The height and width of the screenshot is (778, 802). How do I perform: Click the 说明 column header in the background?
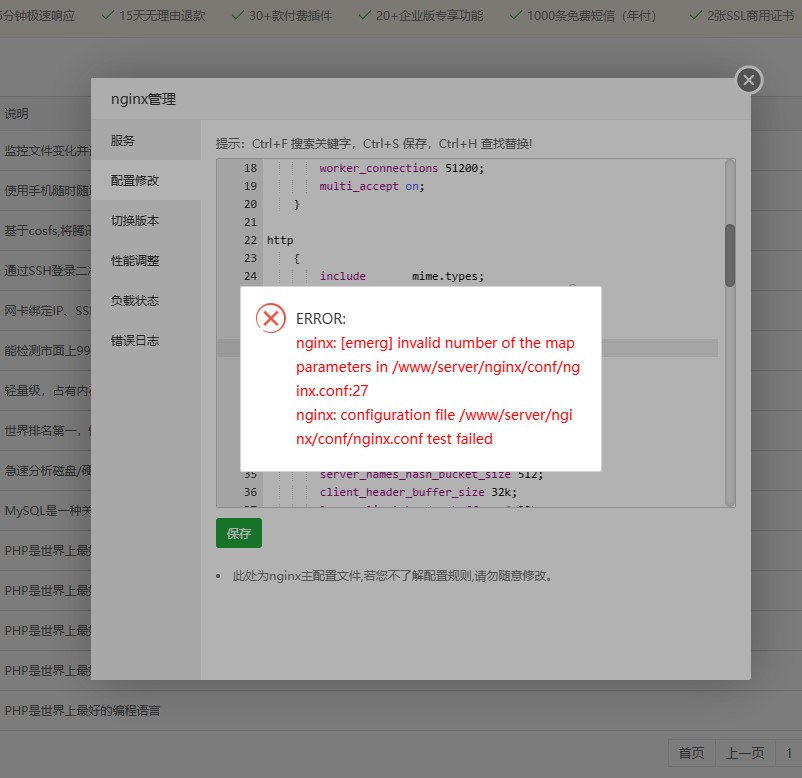coord(16,114)
